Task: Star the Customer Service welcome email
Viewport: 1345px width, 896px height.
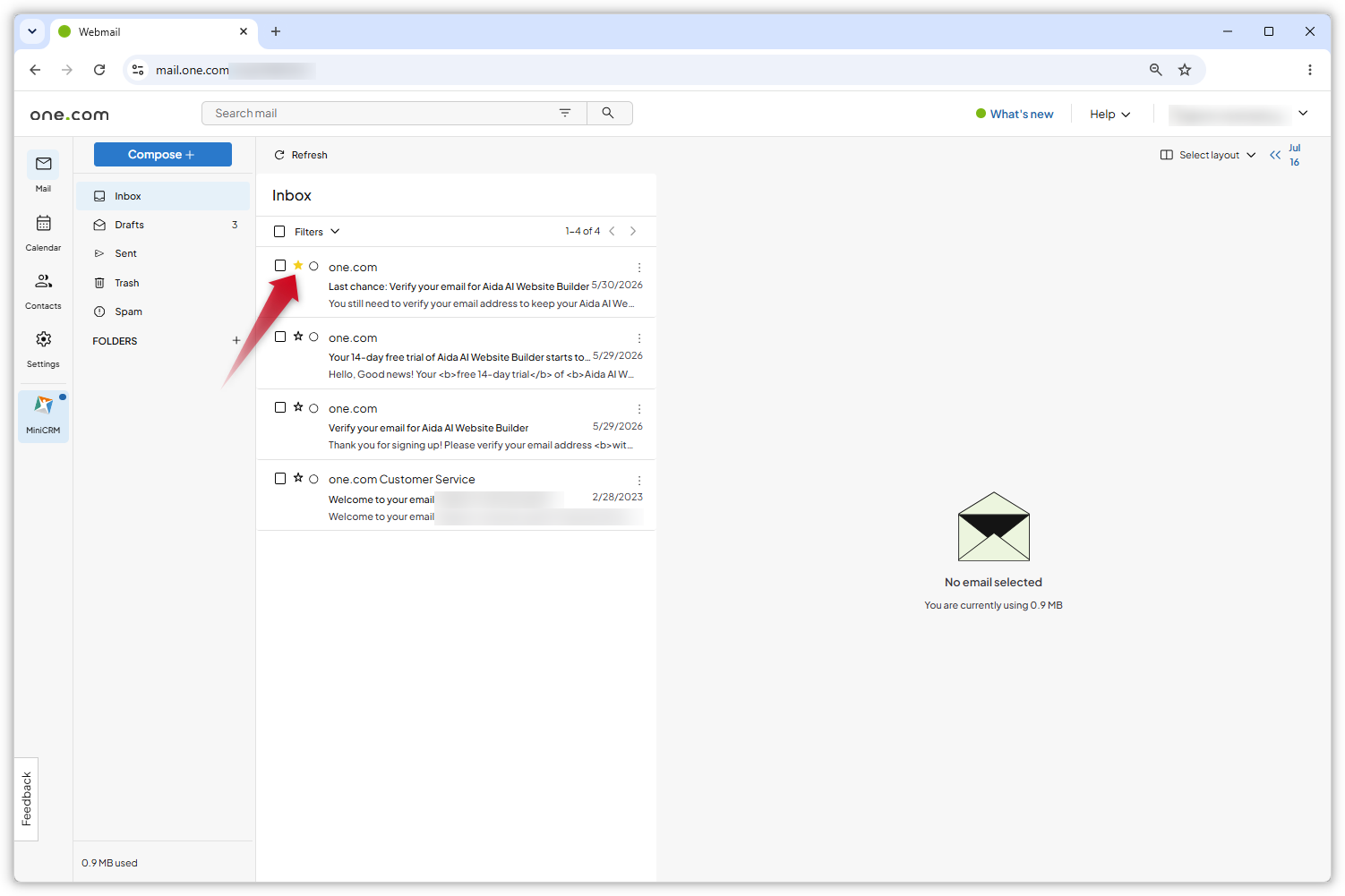Action: click(298, 478)
